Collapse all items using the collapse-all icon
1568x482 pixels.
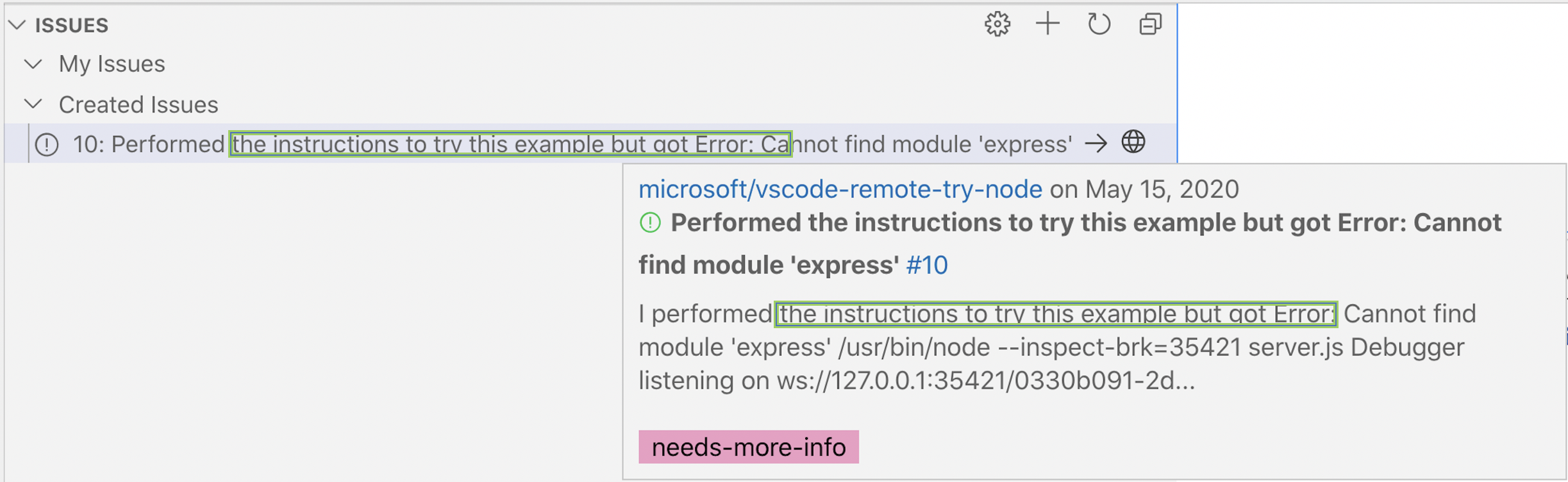click(x=1150, y=24)
